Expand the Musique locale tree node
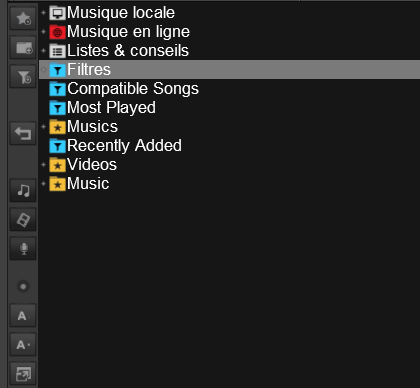The width and height of the screenshot is (420, 388). (43, 13)
